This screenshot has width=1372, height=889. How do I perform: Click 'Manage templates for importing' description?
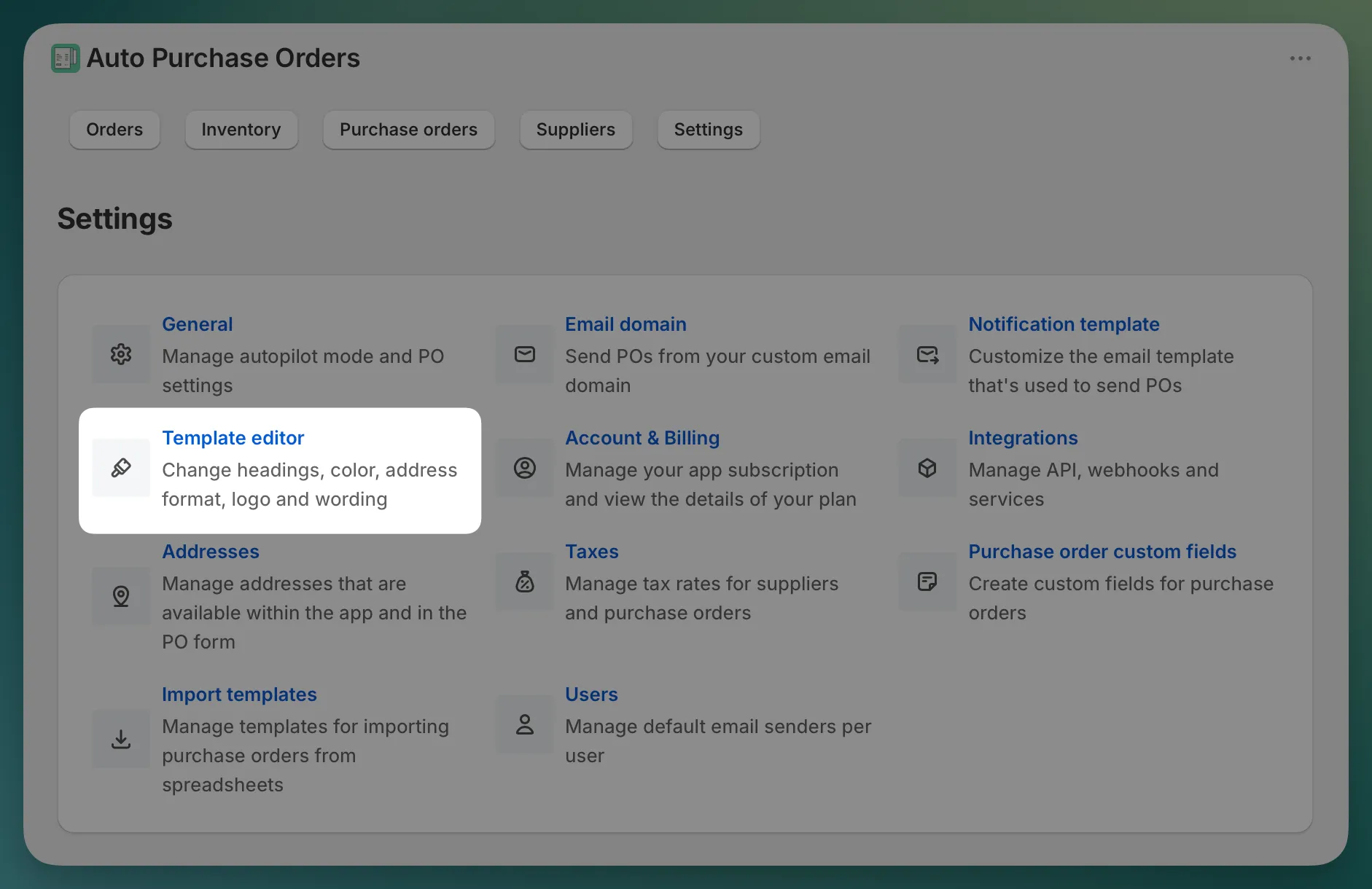[x=305, y=756]
